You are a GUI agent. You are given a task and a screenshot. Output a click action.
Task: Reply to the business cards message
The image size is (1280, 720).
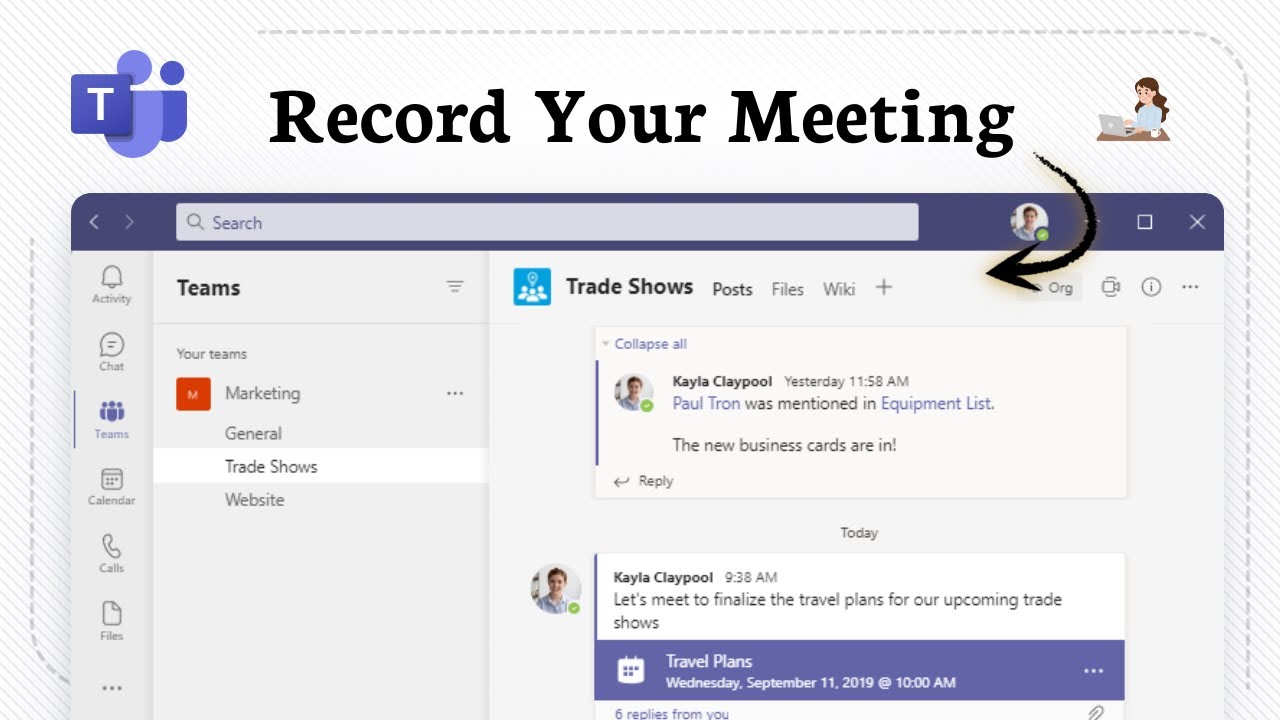[x=643, y=481]
